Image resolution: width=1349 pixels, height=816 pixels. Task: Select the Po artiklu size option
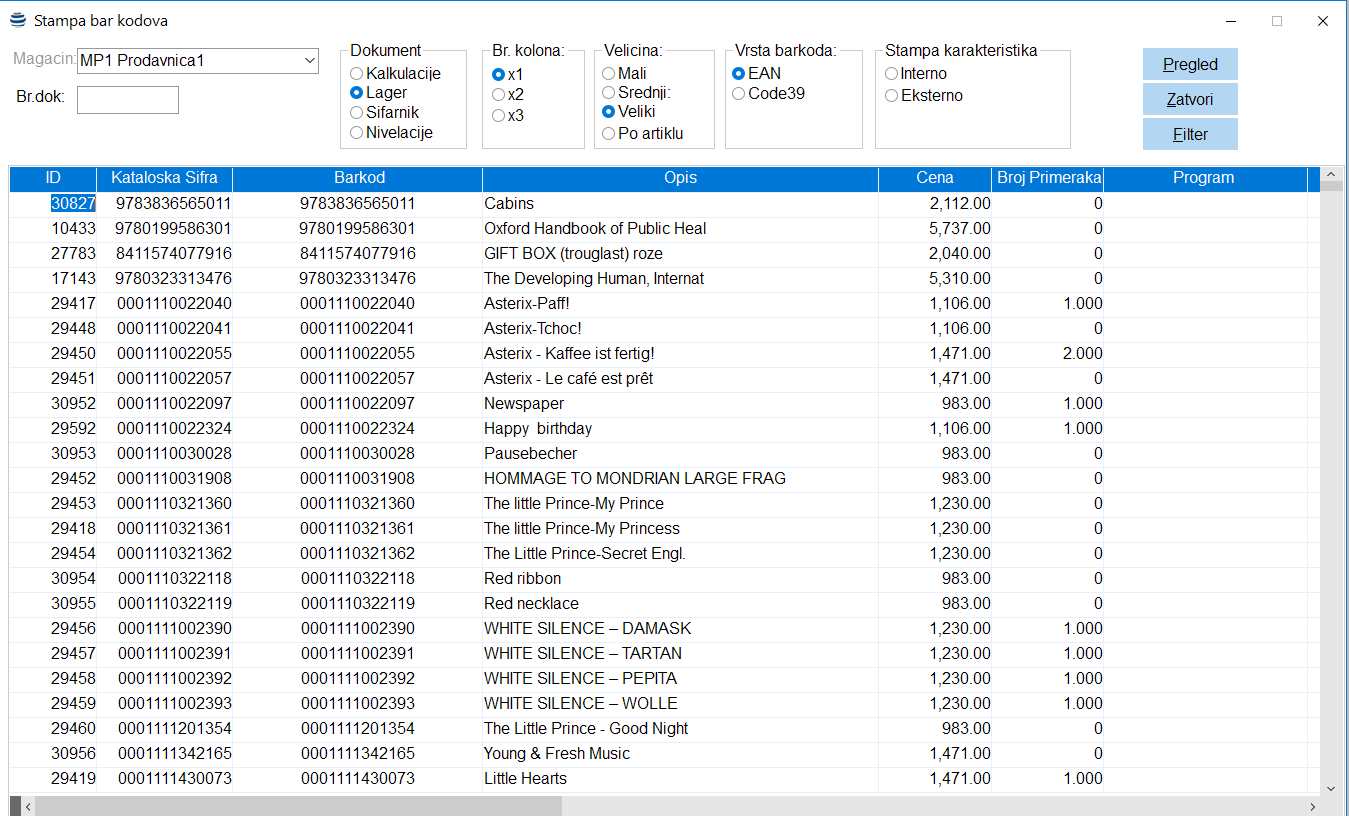[609, 134]
